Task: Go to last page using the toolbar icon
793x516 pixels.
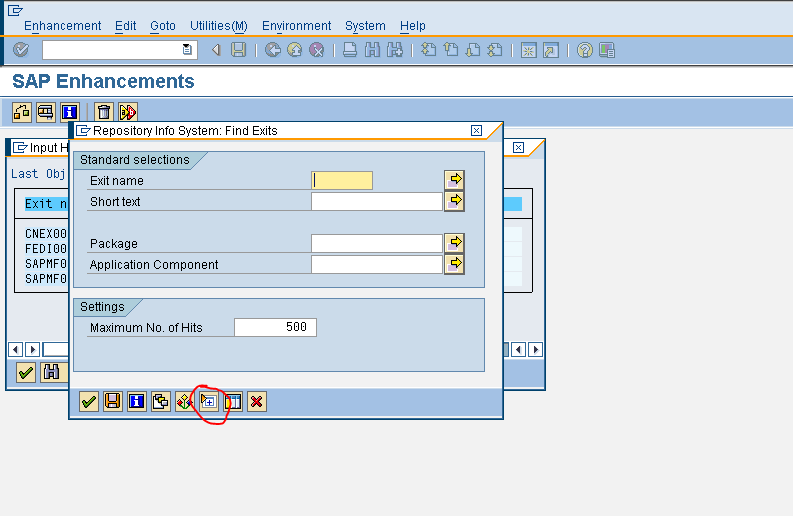Action: click(495, 50)
